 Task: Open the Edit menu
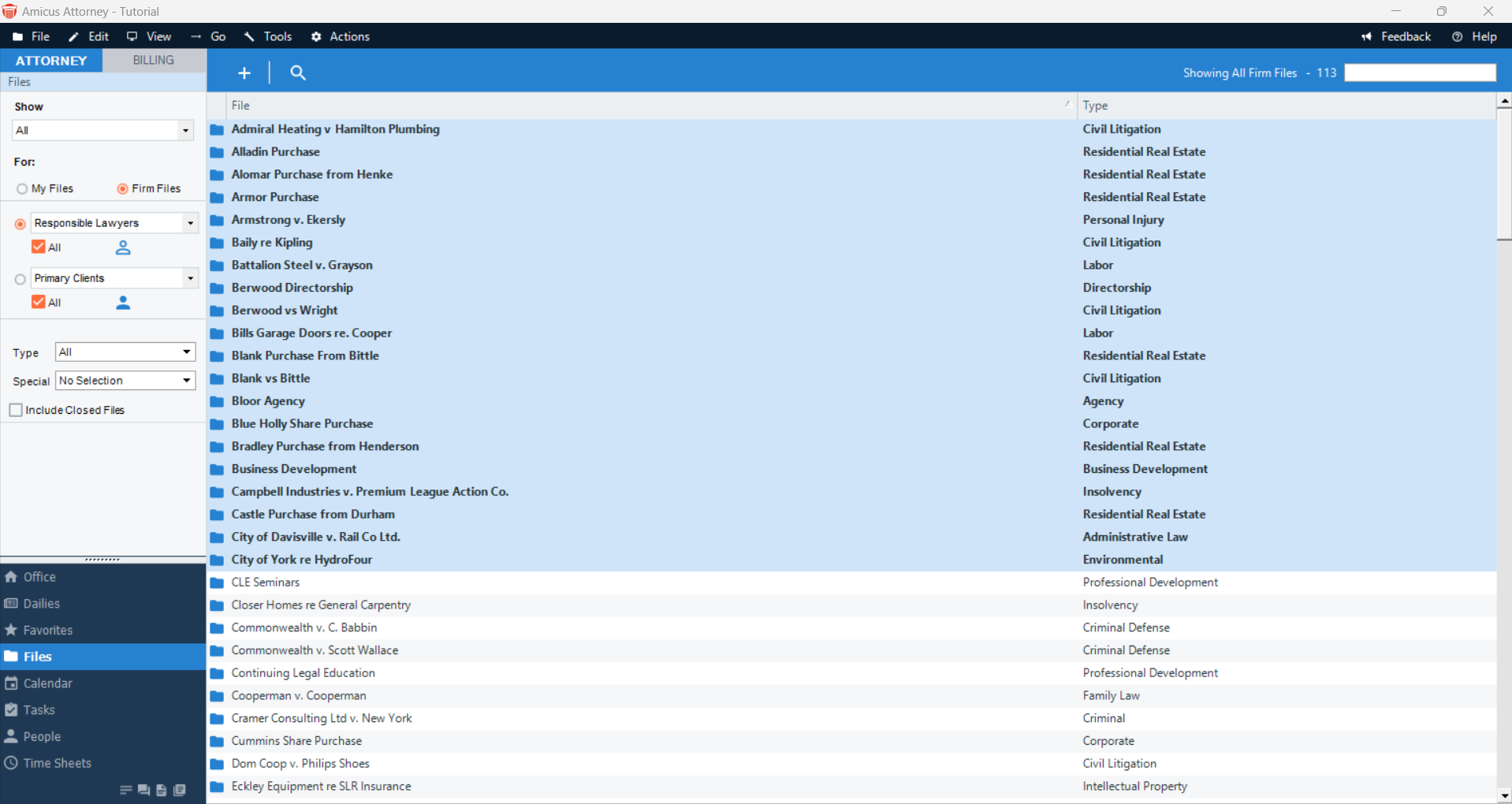(x=89, y=36)
